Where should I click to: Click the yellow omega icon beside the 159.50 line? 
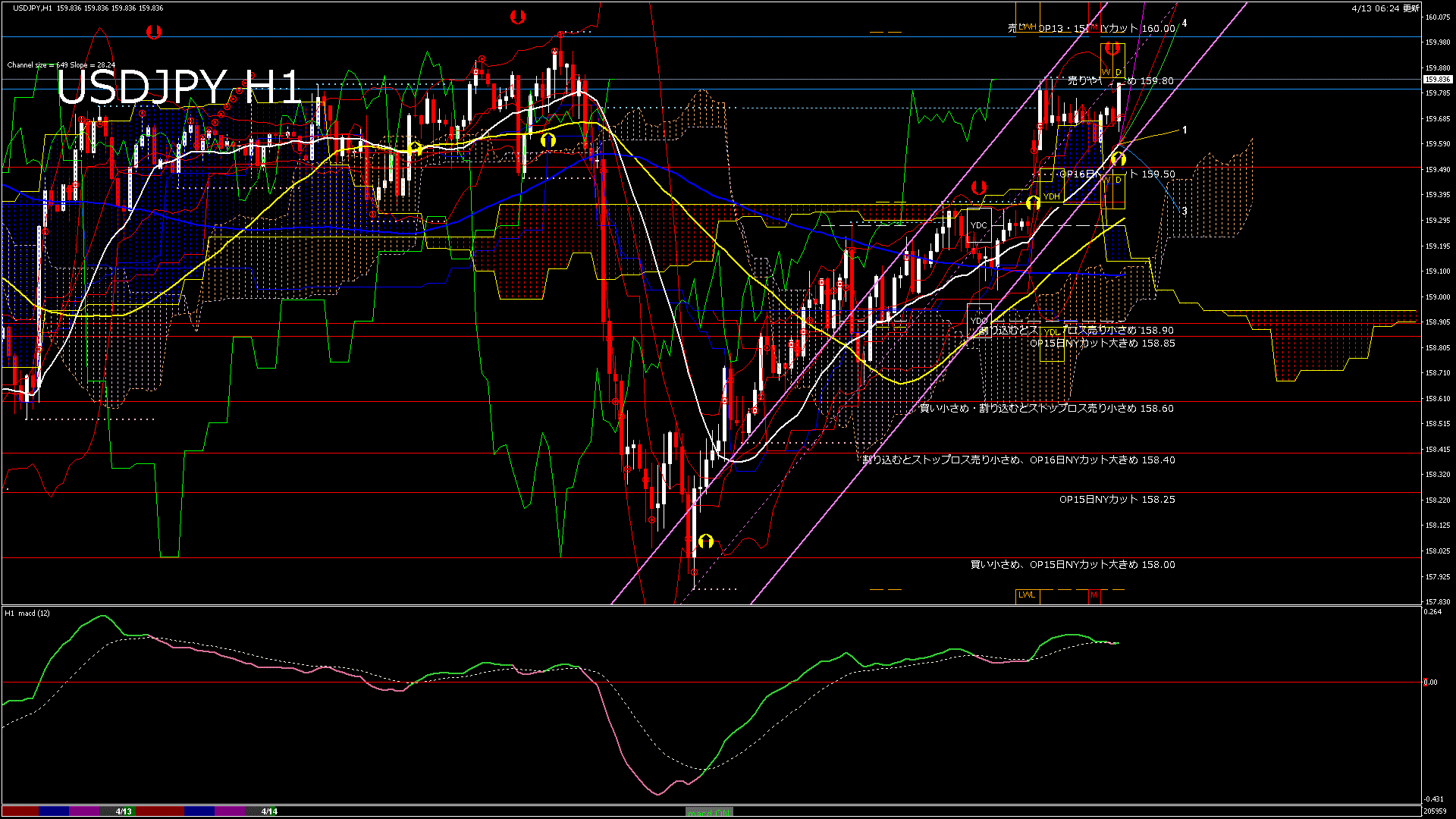(1120, 159)
